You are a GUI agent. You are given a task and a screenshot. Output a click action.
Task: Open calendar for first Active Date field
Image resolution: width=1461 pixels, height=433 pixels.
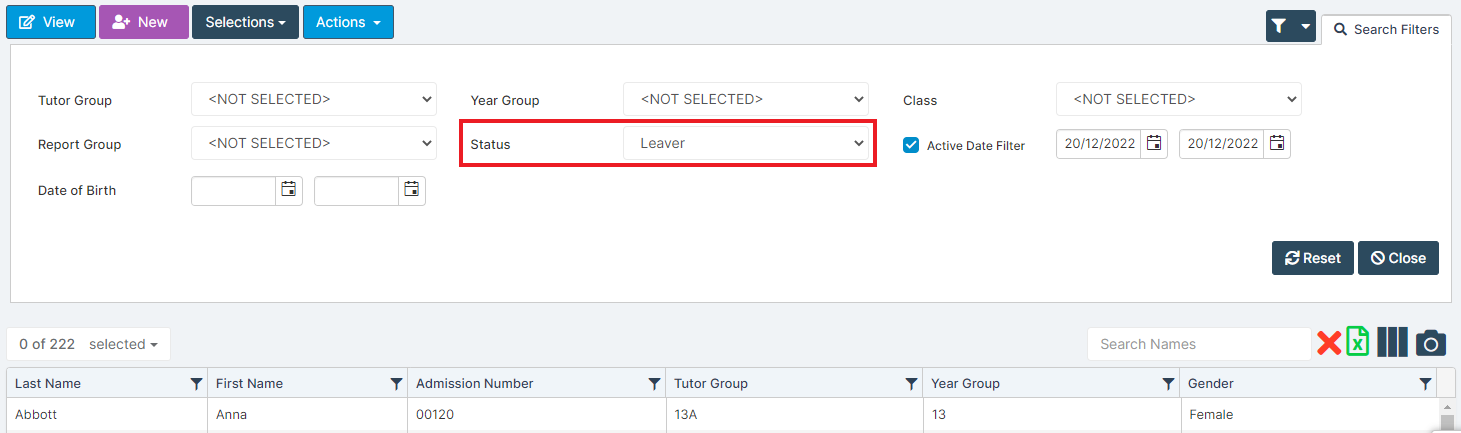pyautogui.click(x=1154, y=144)
